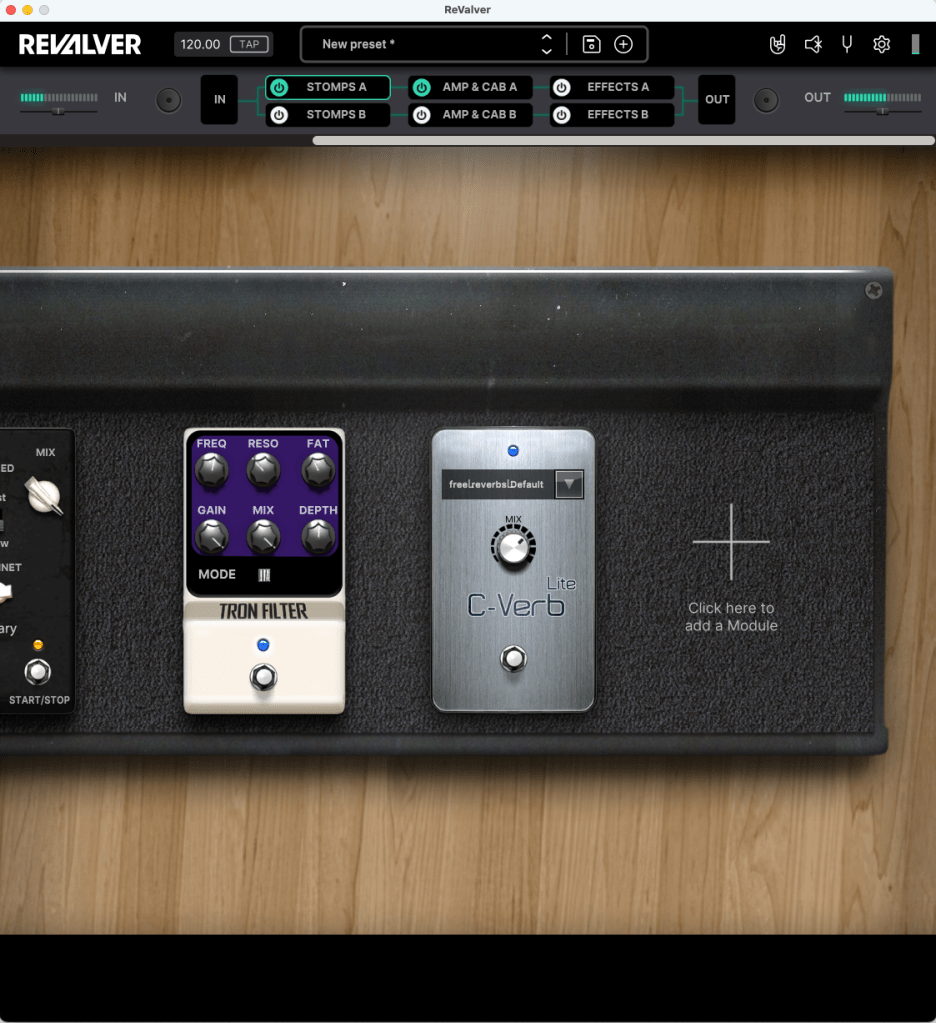This screenshot has height=1023, width=936.
Task: Select the Stomps B section
Action: [x=336, y=115]
